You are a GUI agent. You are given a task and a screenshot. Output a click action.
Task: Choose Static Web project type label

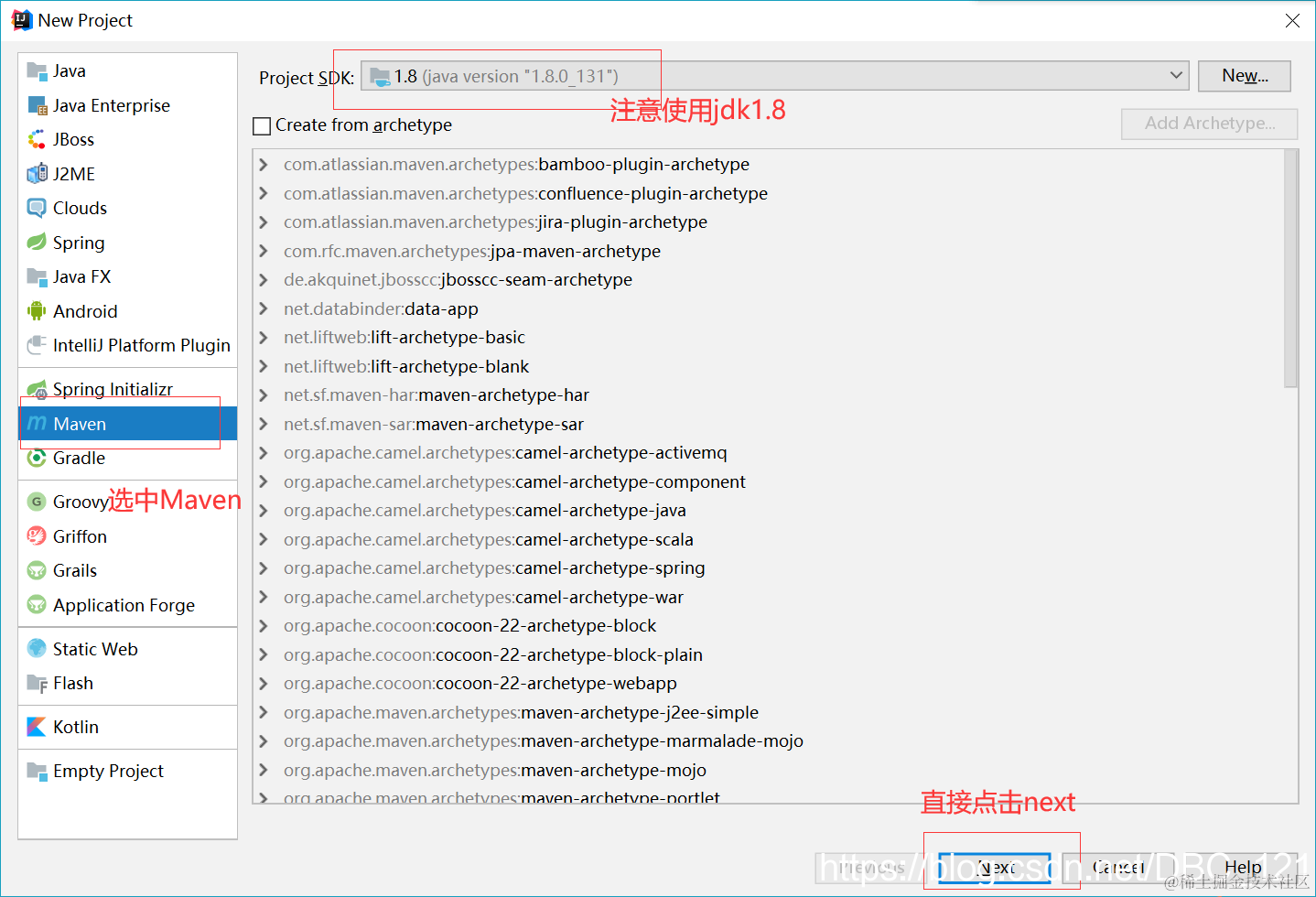(95, 649)
